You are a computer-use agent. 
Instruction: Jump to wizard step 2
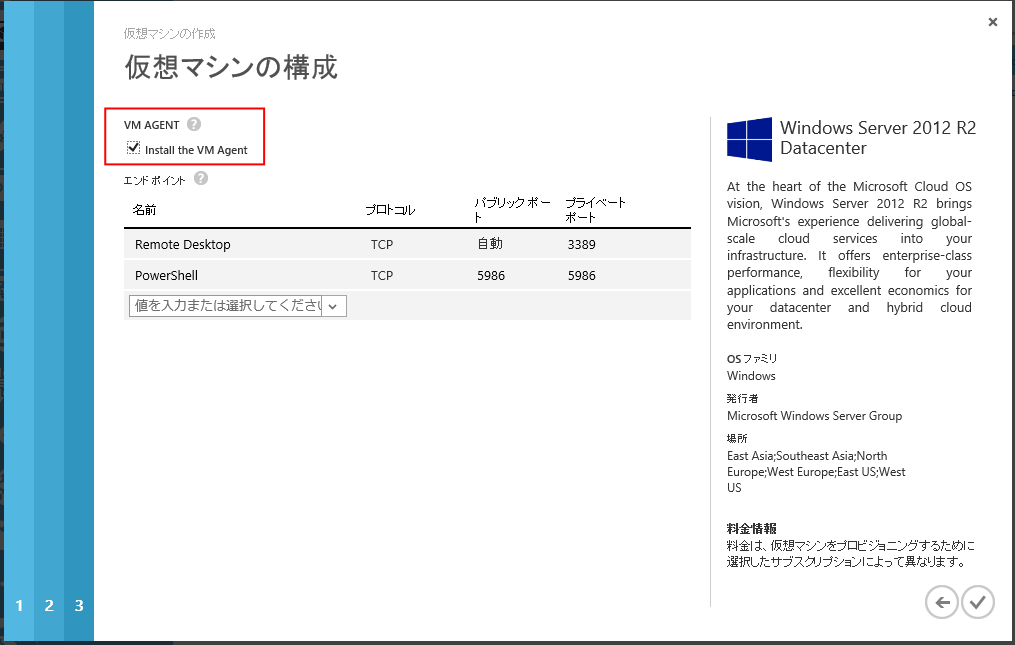click(49, 605)
